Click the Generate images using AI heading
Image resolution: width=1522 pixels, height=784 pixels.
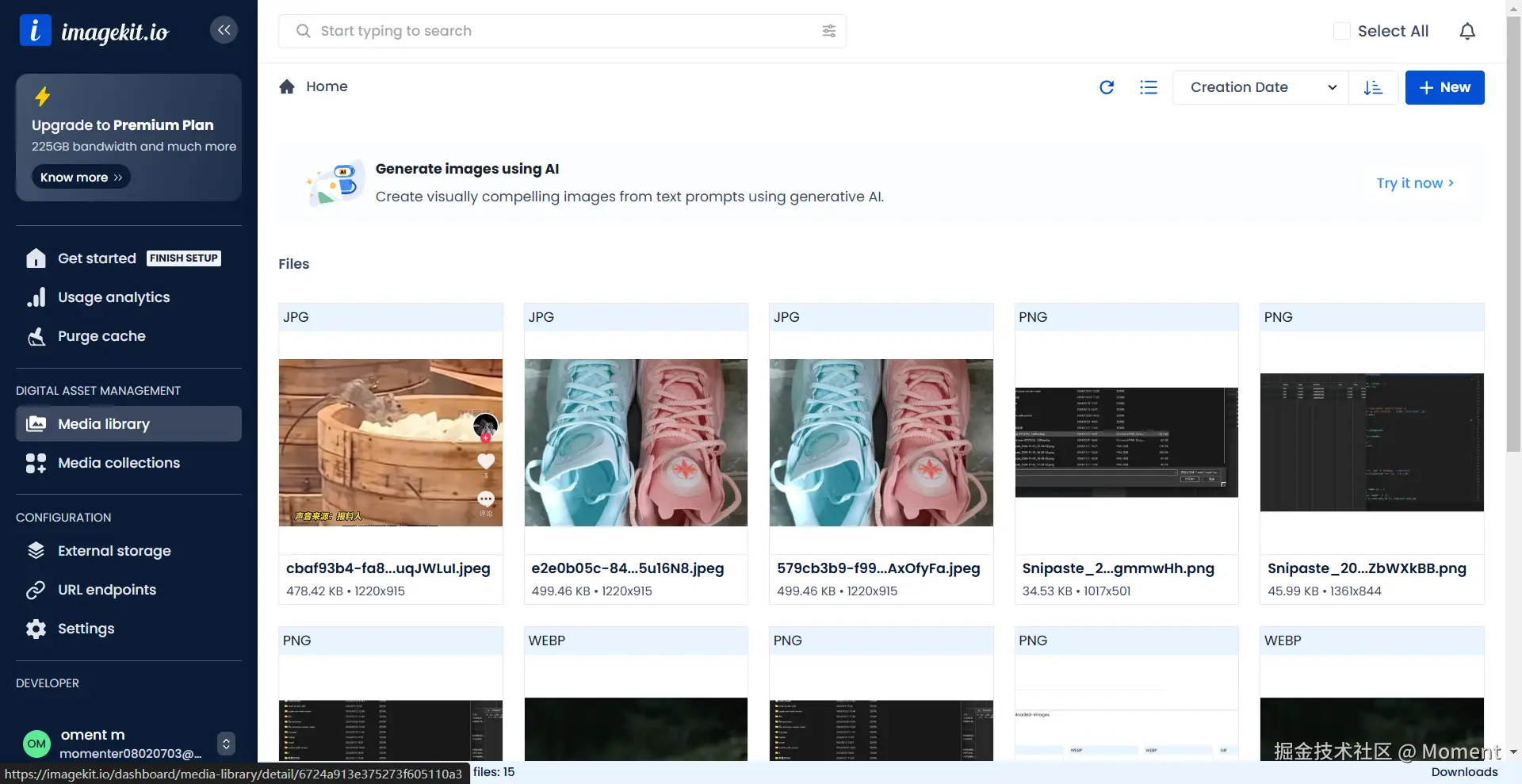467,169
